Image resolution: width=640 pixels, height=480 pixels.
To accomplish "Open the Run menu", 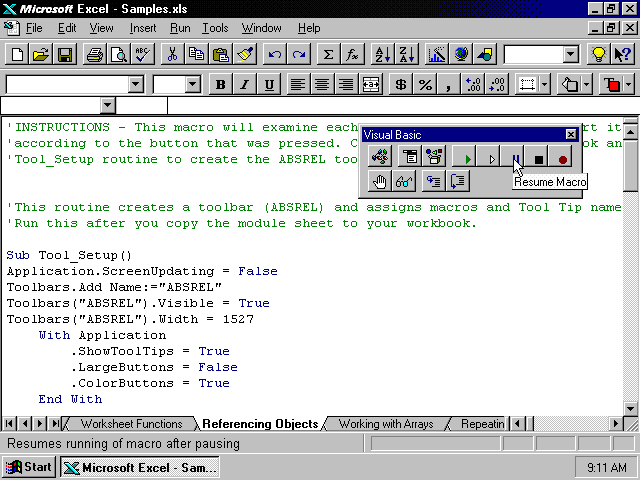I will 180,28.
